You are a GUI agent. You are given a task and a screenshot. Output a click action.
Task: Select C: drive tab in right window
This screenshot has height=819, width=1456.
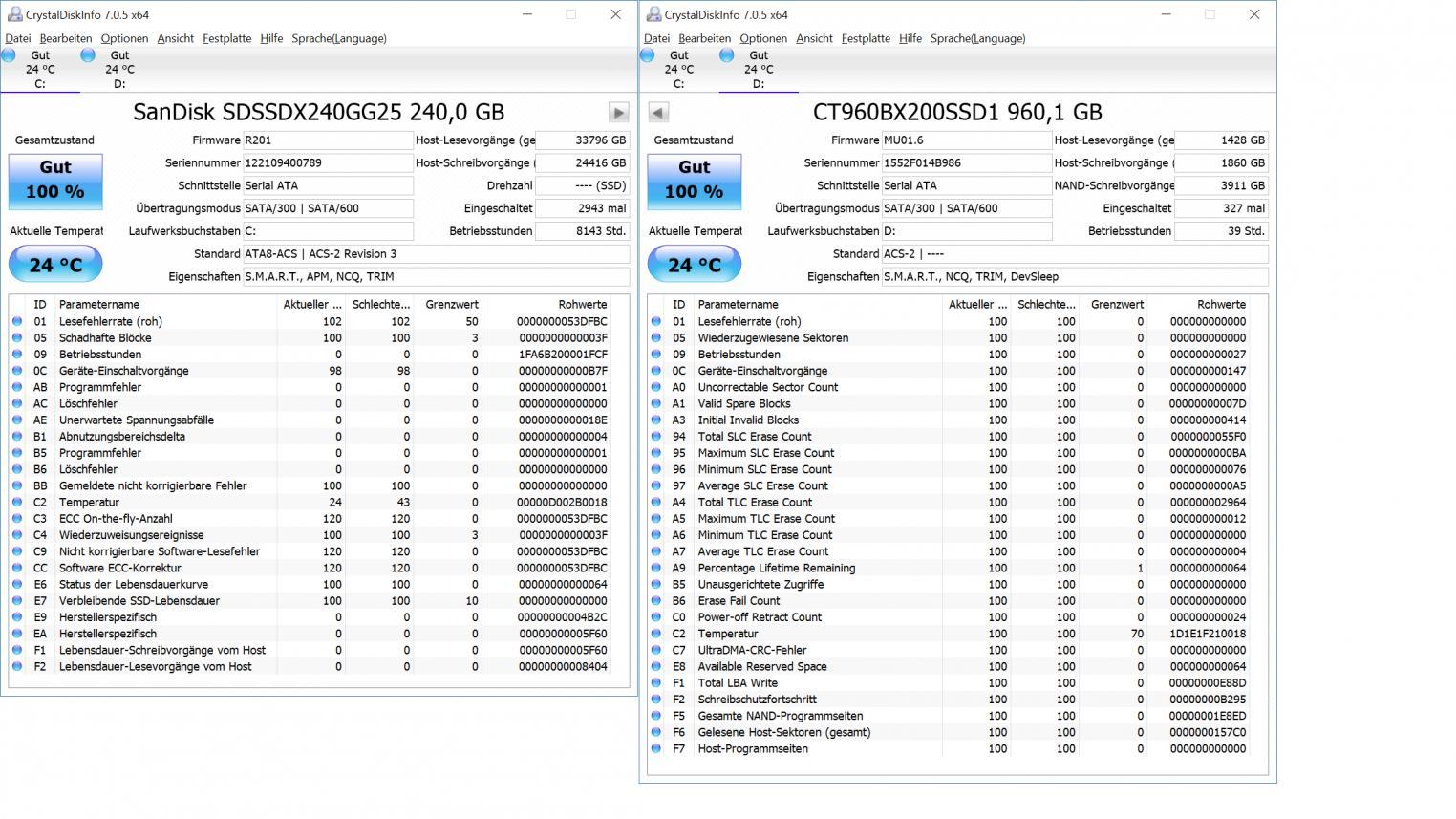click(x=678, y=70)
